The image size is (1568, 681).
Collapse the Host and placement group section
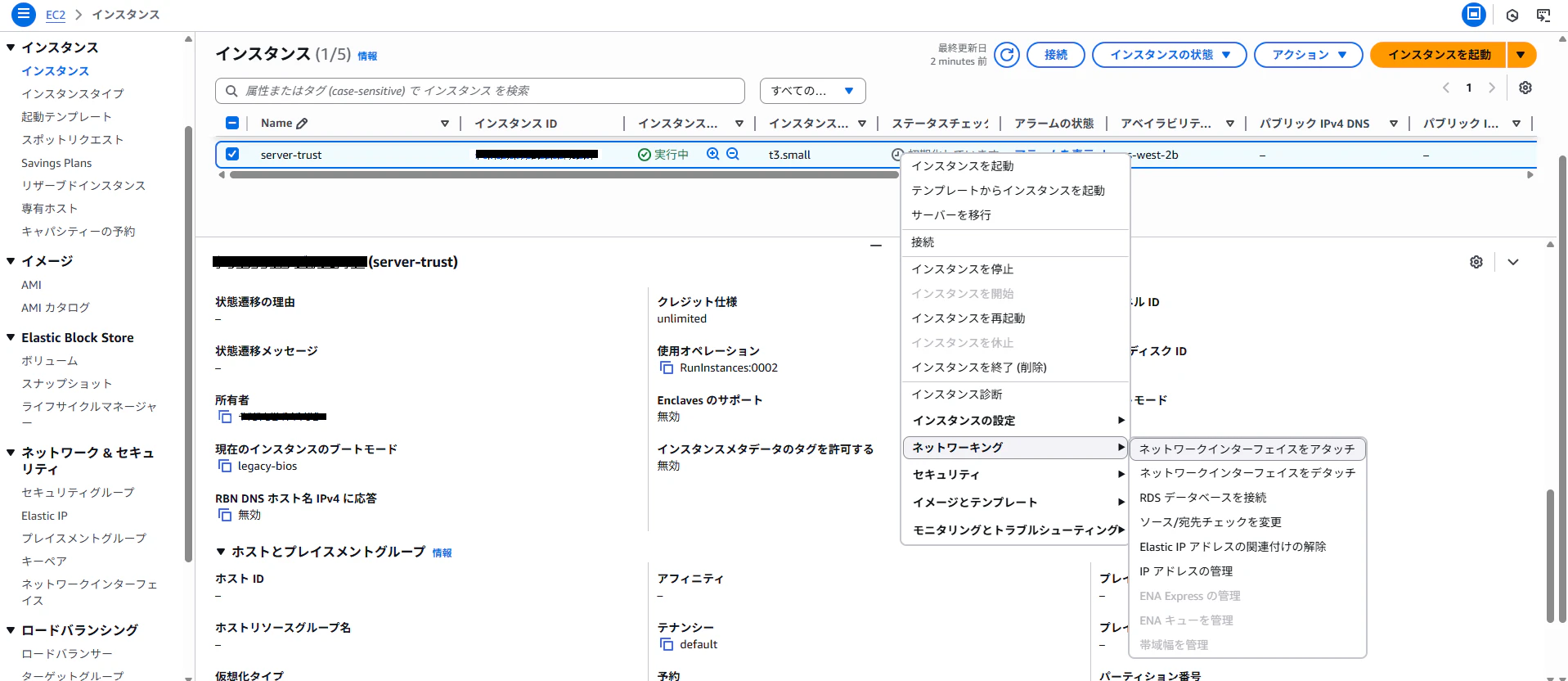pyautogui.click(x=221, y=552)
